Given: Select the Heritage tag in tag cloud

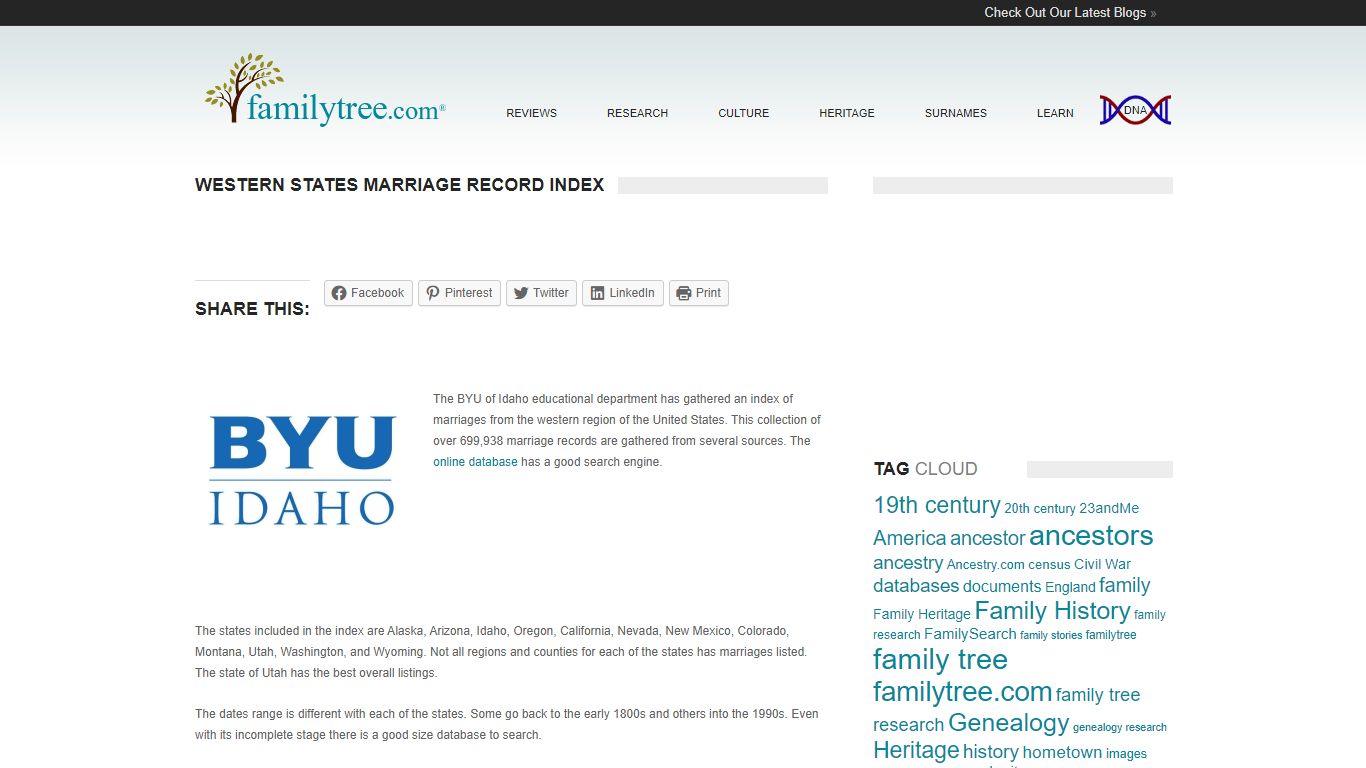Looking at the screenshot, I should (x=916, y=751).
